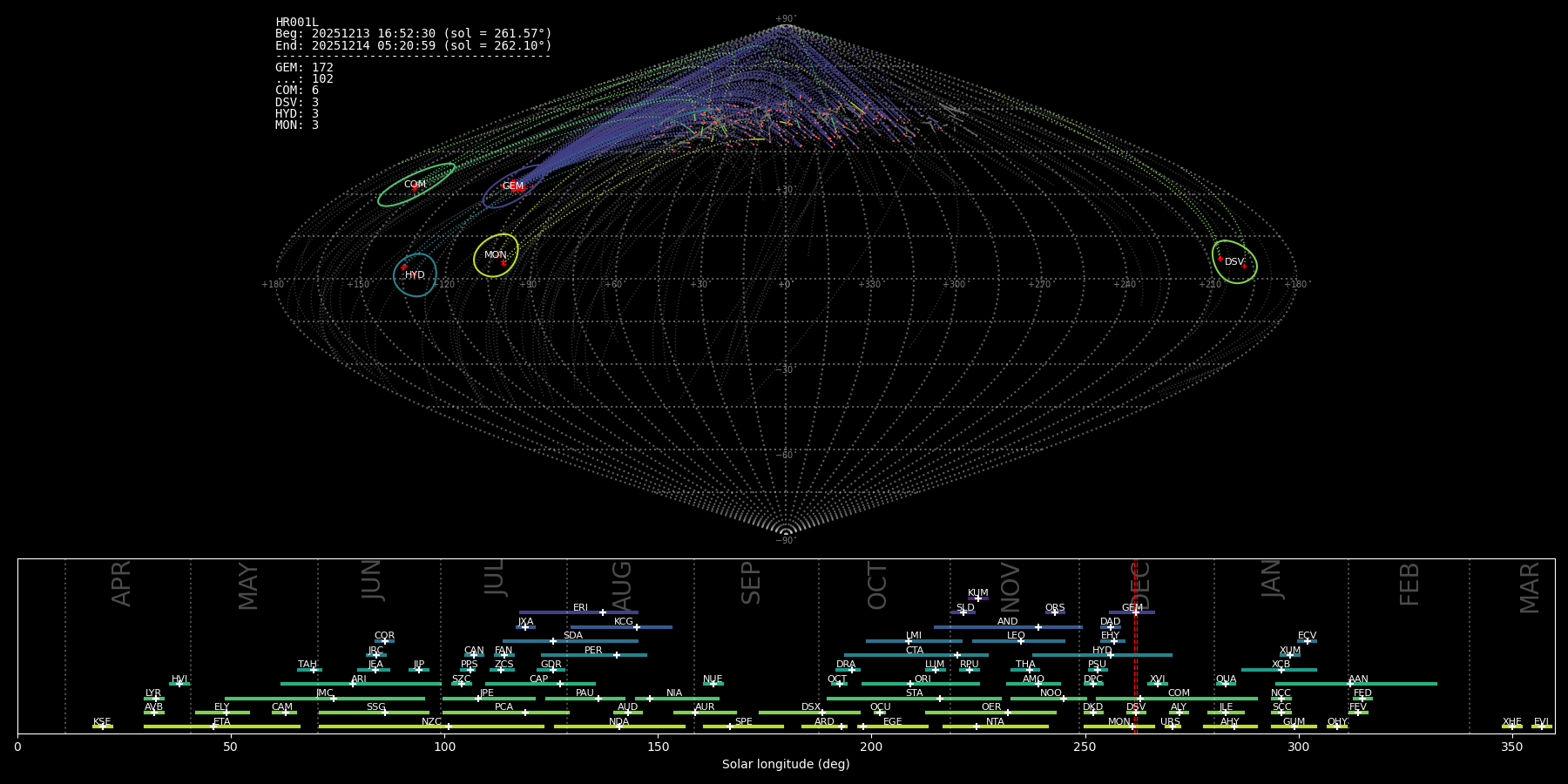This screenshot has height=784, width=1568.
Task: Click the 200 tick on longitude axis
Action: tap(871, 747)
